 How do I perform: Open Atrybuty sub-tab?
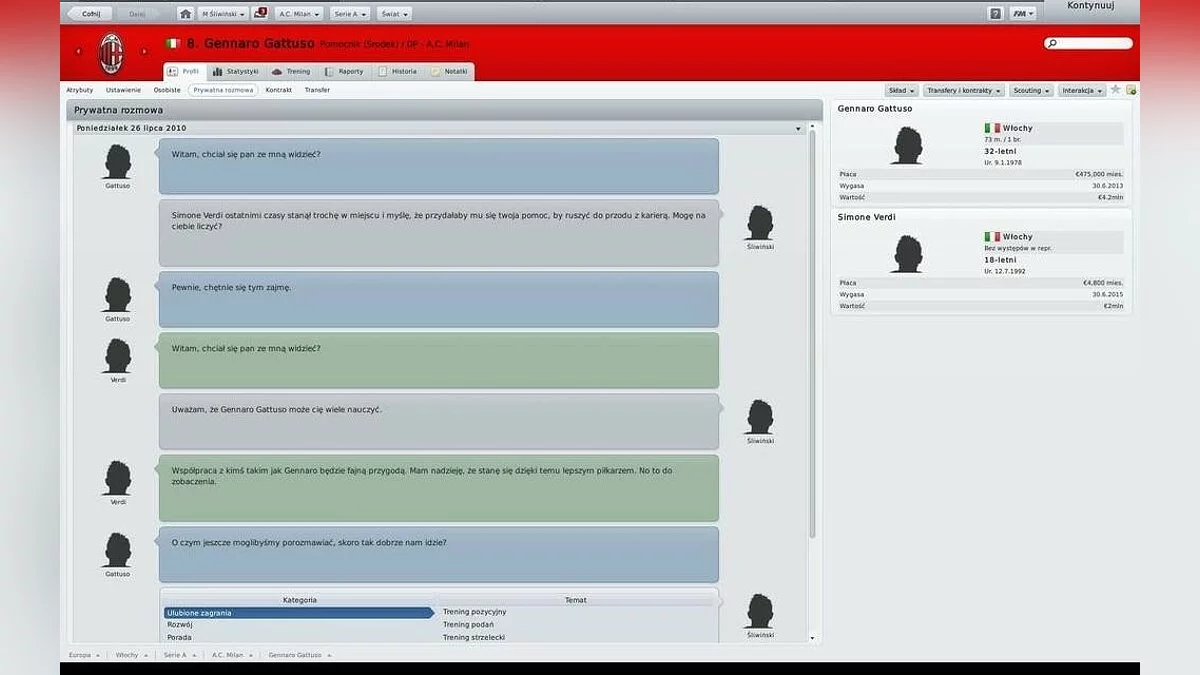(x=80, y=90)
